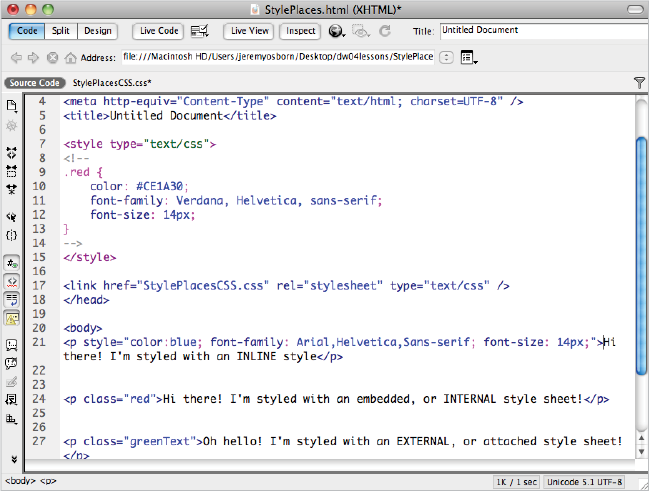Click the '</head>' tag on line 18
This screenshot has height=491, width=653.
[86, 299]
